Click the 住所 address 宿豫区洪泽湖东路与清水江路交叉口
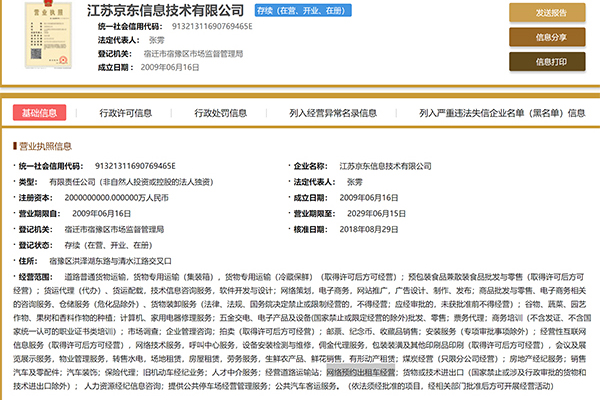This screenshot has width=600, height=400. click(111, 261)
